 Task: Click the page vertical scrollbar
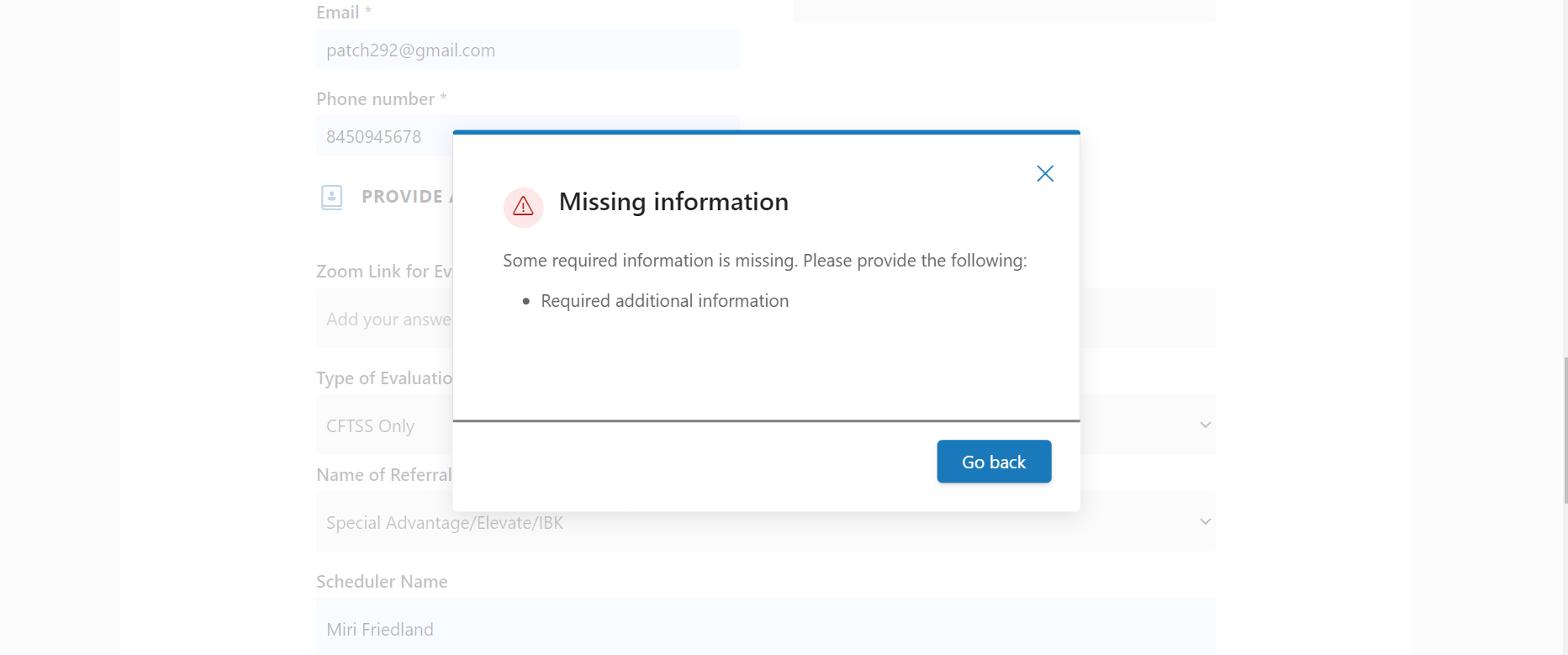tap(1565, 429)
